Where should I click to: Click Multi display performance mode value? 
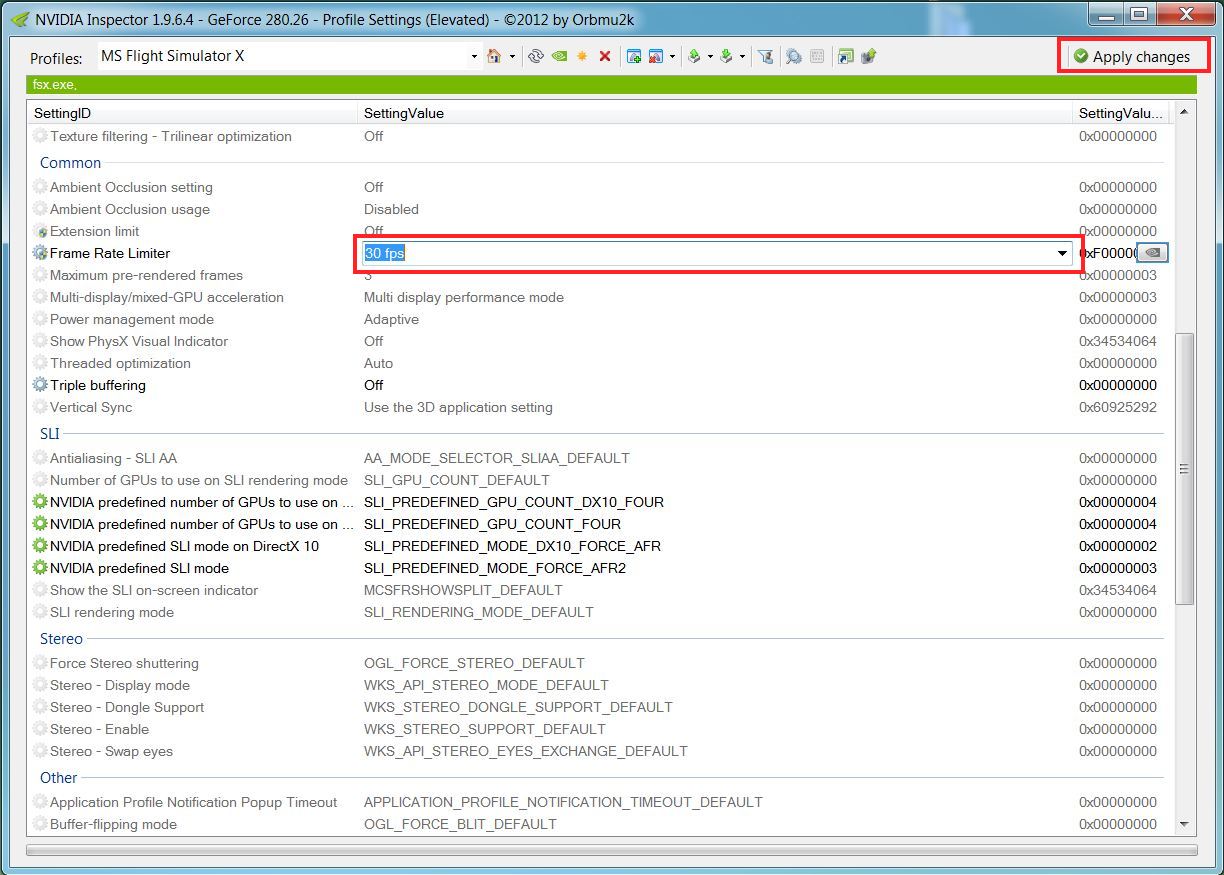(464, 297)
